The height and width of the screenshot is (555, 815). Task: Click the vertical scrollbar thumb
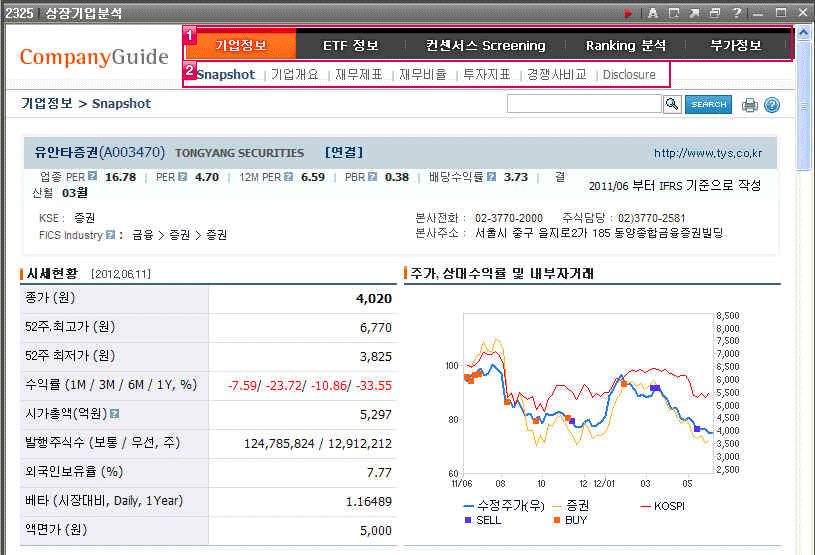coord(804,105)
